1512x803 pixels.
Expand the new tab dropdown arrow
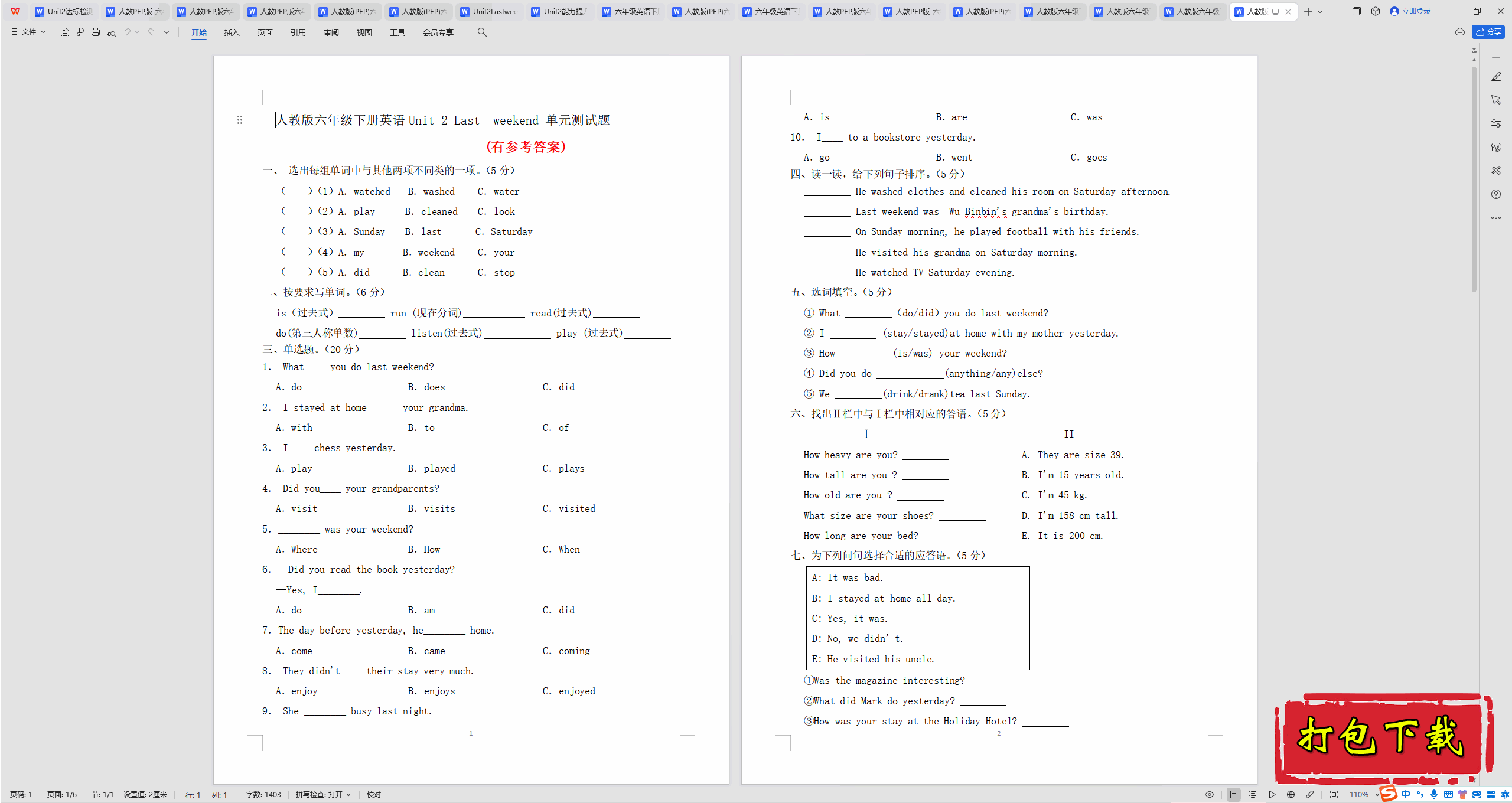click(1321, 11)
